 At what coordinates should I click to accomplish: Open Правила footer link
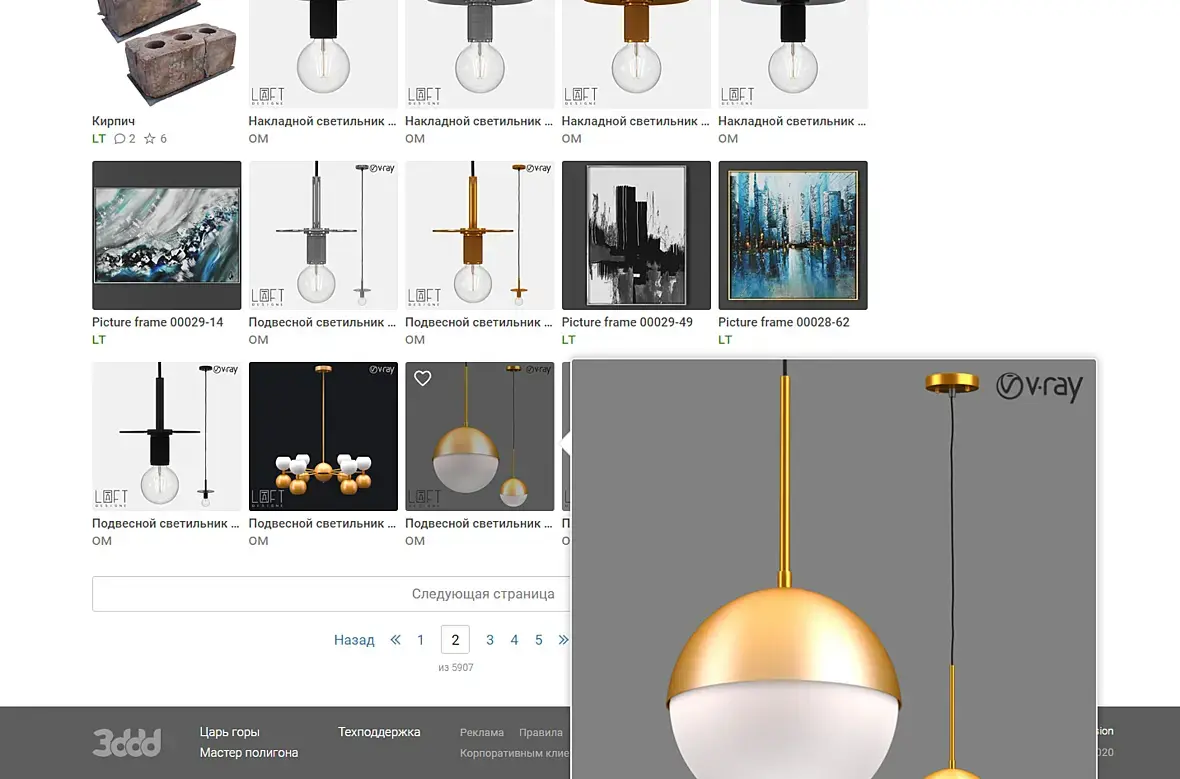(x=540, y=732)
